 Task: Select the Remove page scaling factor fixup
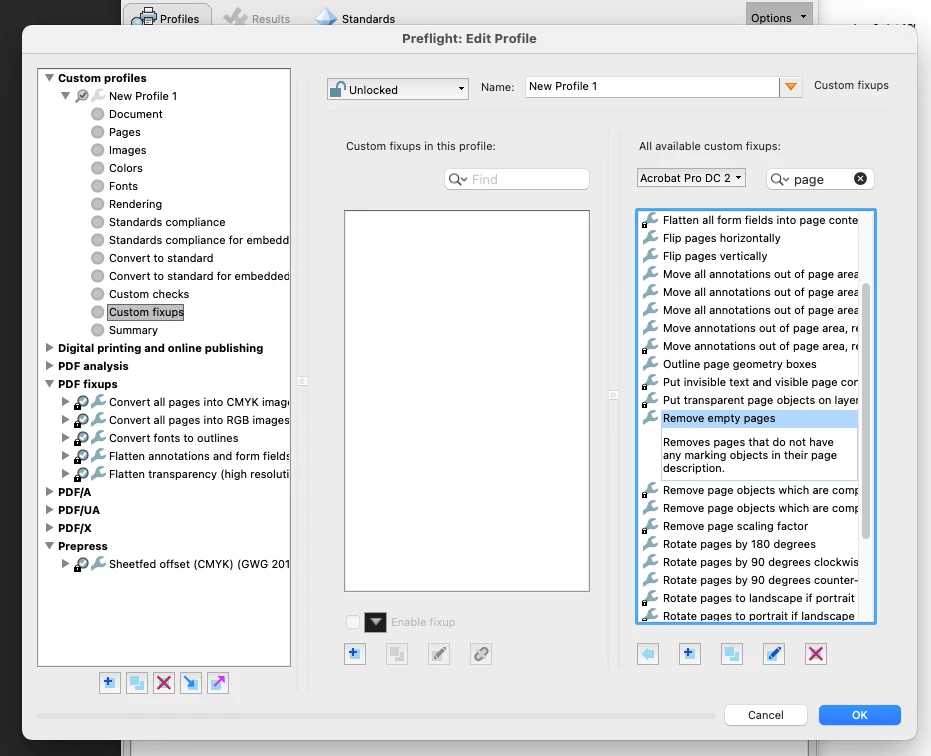[735, 526]
